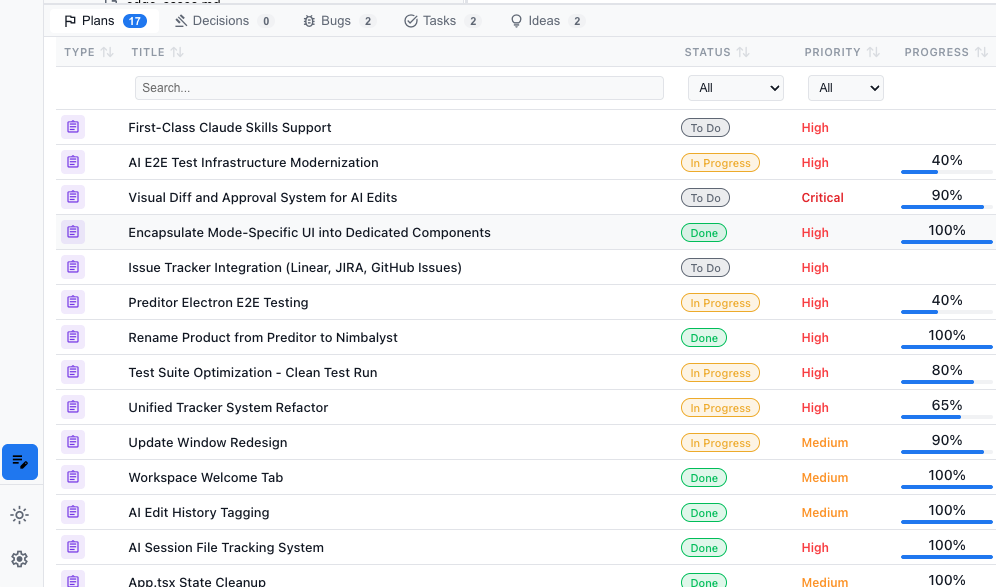Click the edit-list icon in left sidebar
This screenshot has height=587, width=996.
tap(20, 462)
